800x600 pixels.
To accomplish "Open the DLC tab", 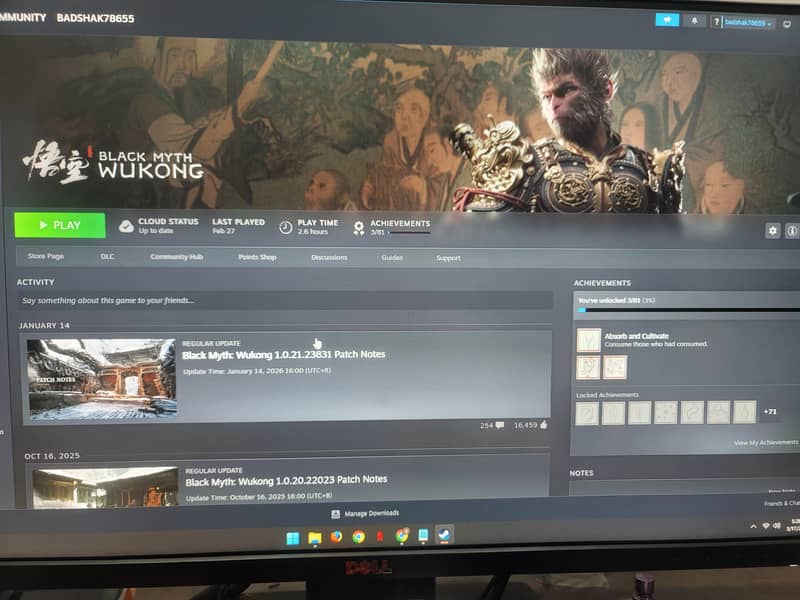I will 107,257.
